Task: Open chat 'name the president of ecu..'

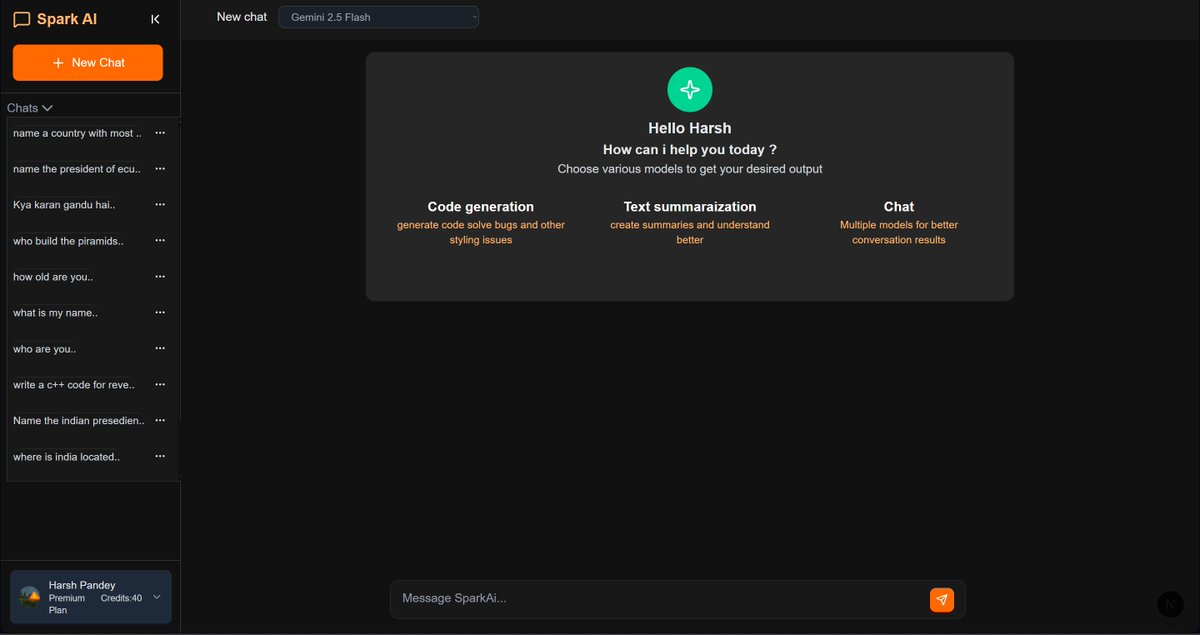Action: (76, 169)
